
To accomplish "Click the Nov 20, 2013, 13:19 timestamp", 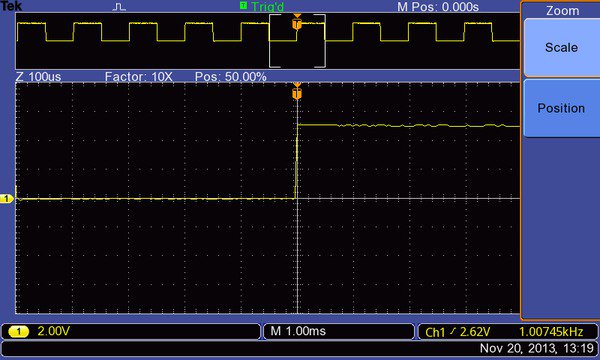I will click(x=536, y=348).
